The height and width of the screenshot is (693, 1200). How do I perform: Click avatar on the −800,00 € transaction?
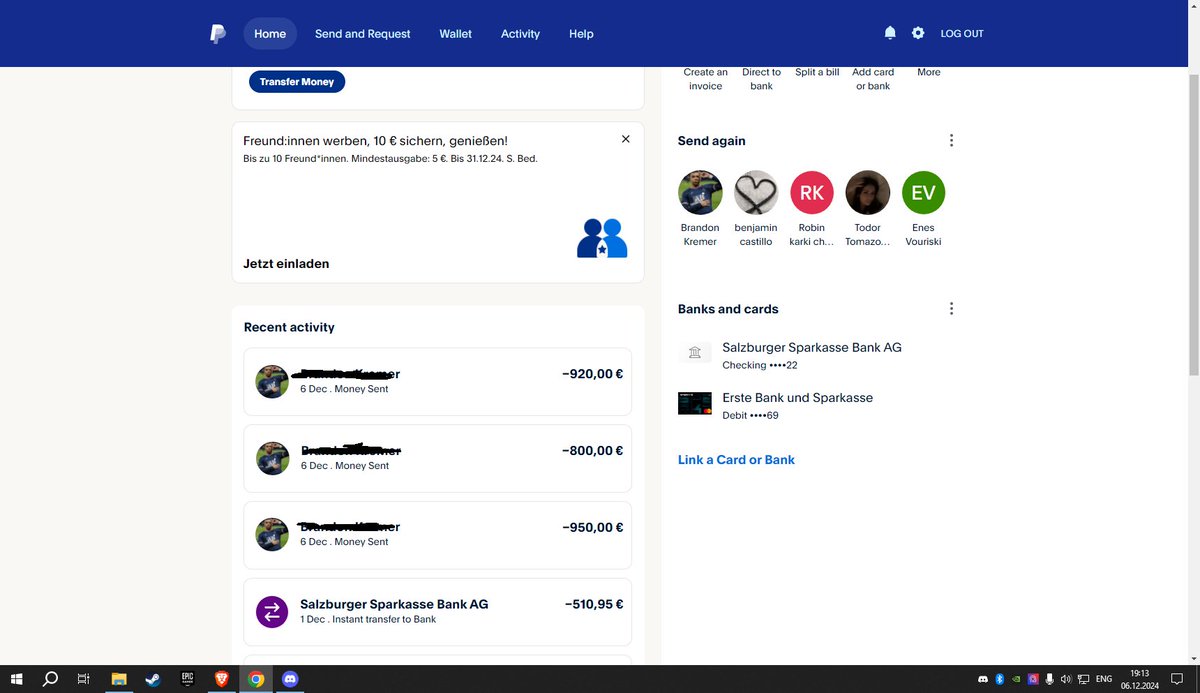(x=272, y=458)
